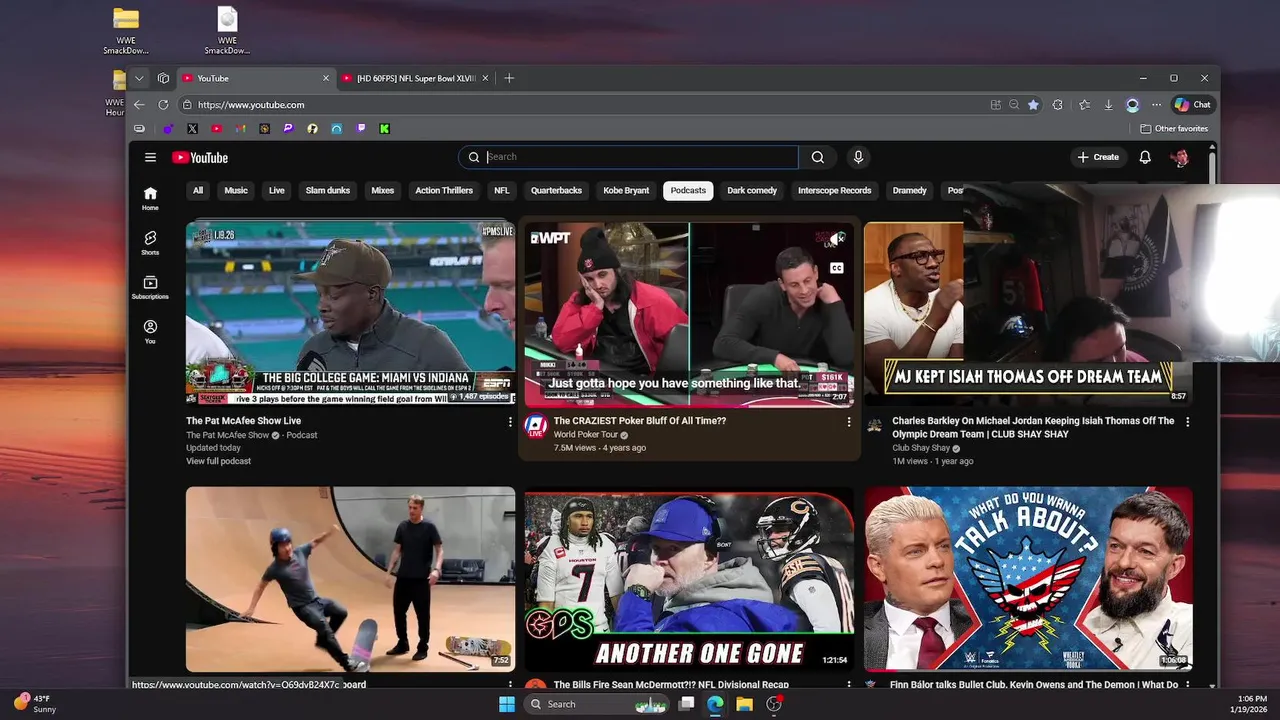
Task: Open Edge settings and more ellipsis
Action: (x=1156, y=104)
